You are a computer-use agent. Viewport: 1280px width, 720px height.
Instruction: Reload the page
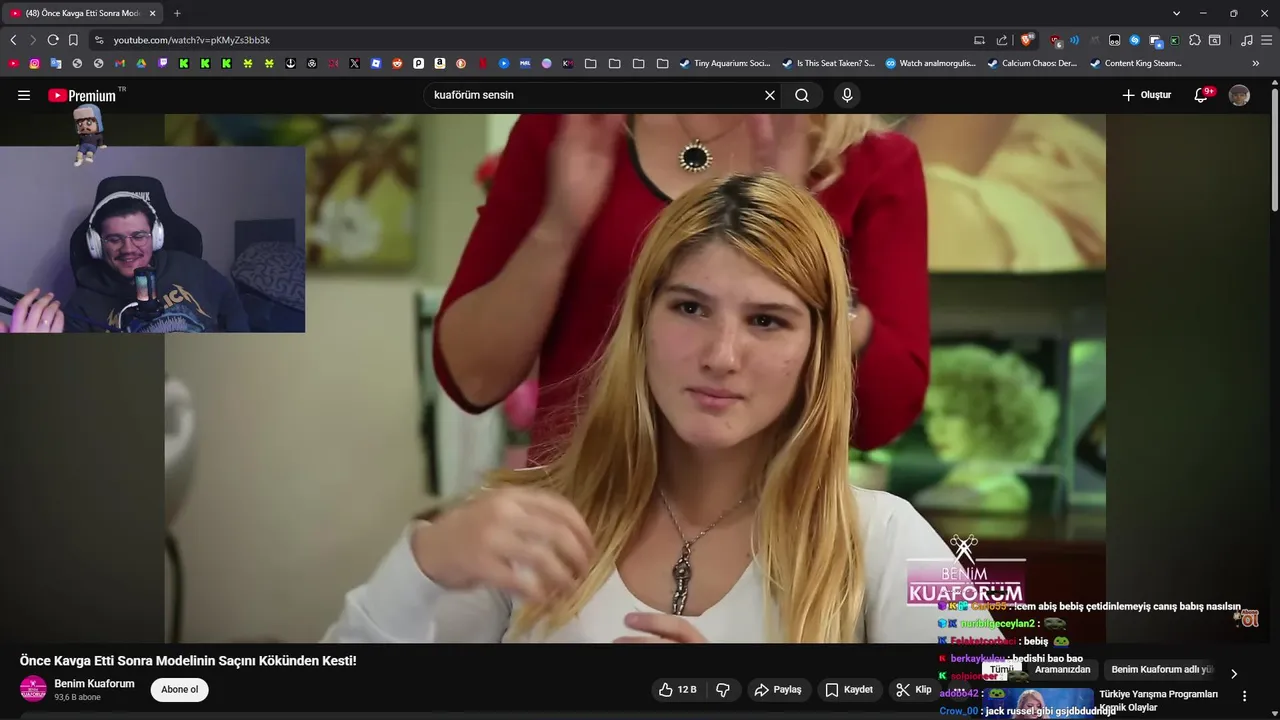53,40
